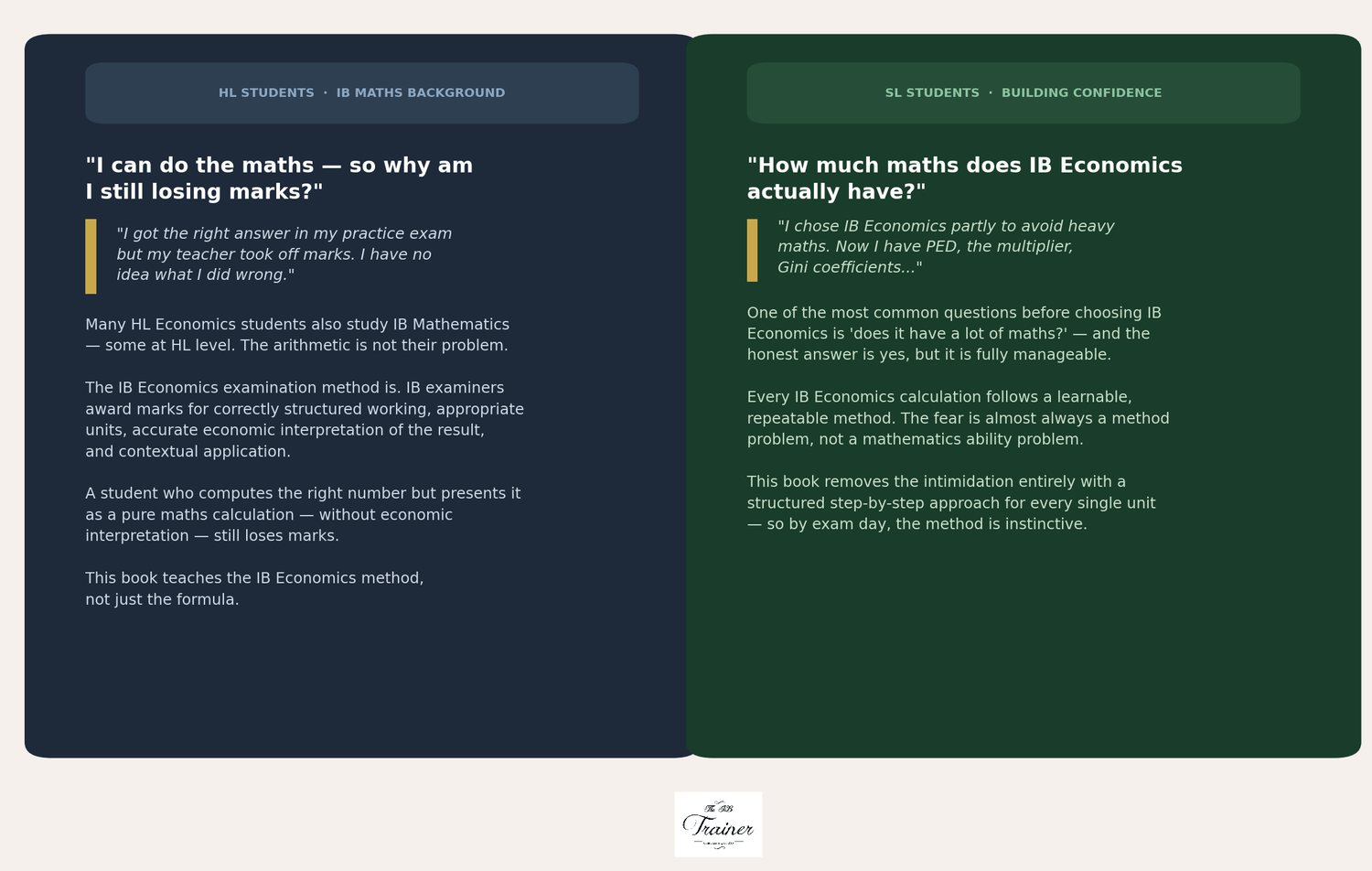The height and width of the screenshot is (871, 1372).
Task: Click the 'I chose IB Economics partly' italic quote
Action: [x=945, y=247]
